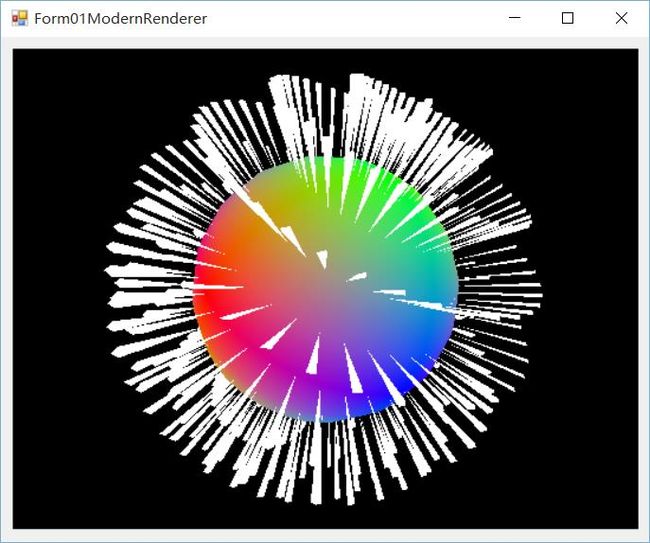This screenshot has width=650, height=543.
Task: Close the Form01ModernRenderer window
Action: point(621,18)
